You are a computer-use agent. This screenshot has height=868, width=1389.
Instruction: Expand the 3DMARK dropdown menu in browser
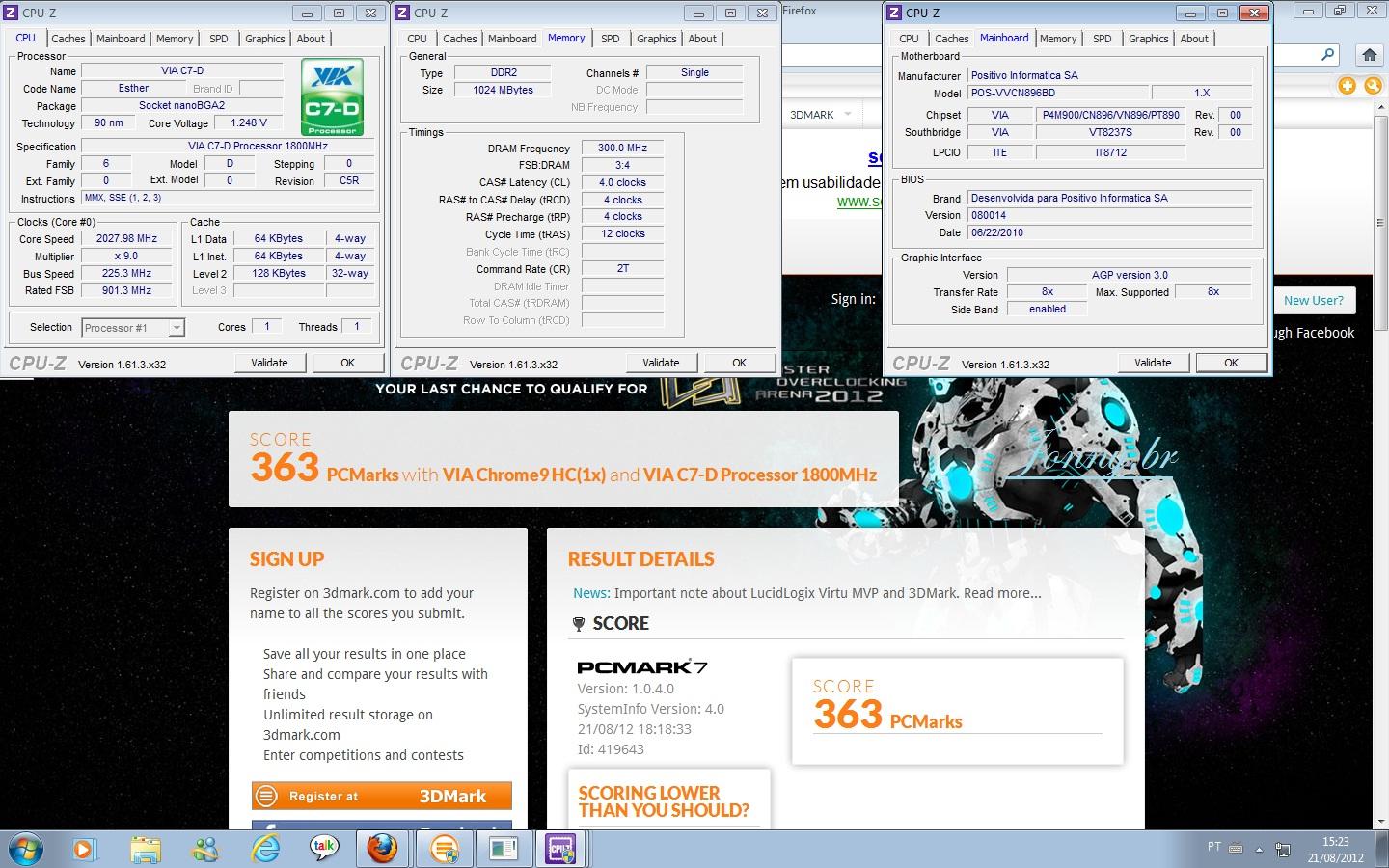(x=848, y=114)
